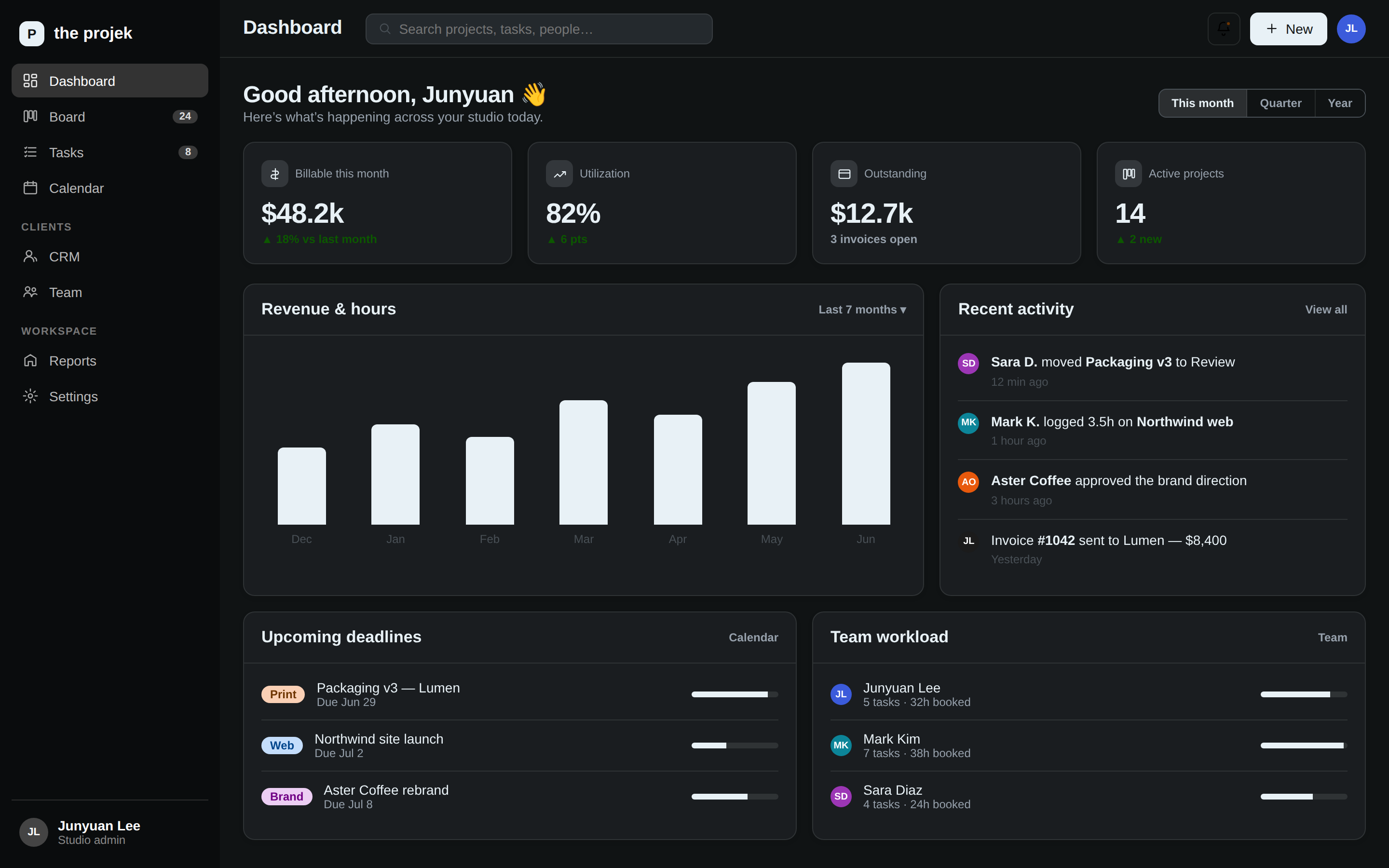
Task: Click the Outstanding card icon
Action: point(844,174)
